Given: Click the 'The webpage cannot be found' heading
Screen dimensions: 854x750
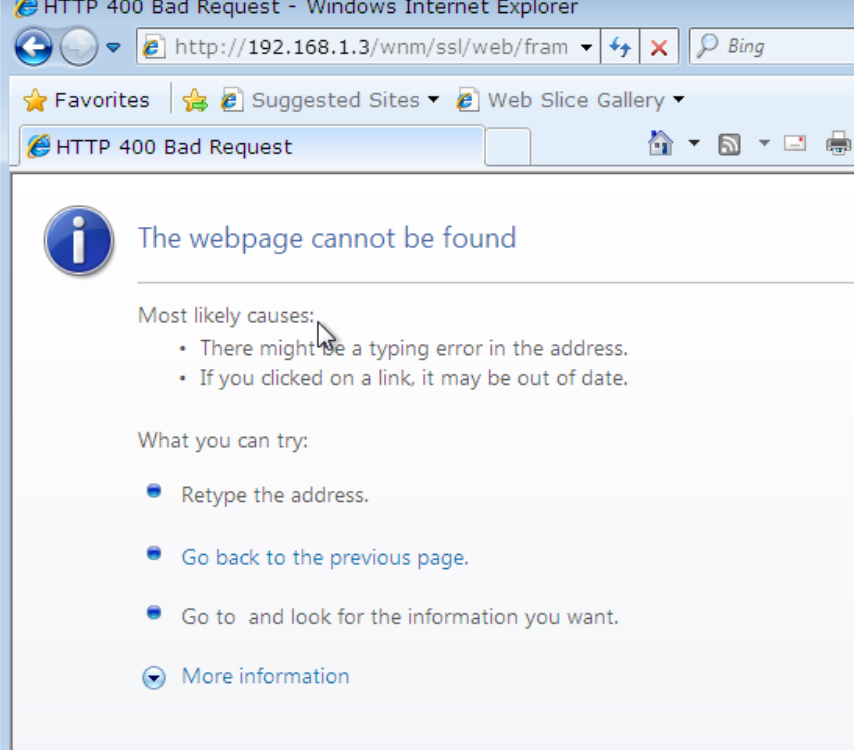Looking at the screenshot, I should click(327, 238).
